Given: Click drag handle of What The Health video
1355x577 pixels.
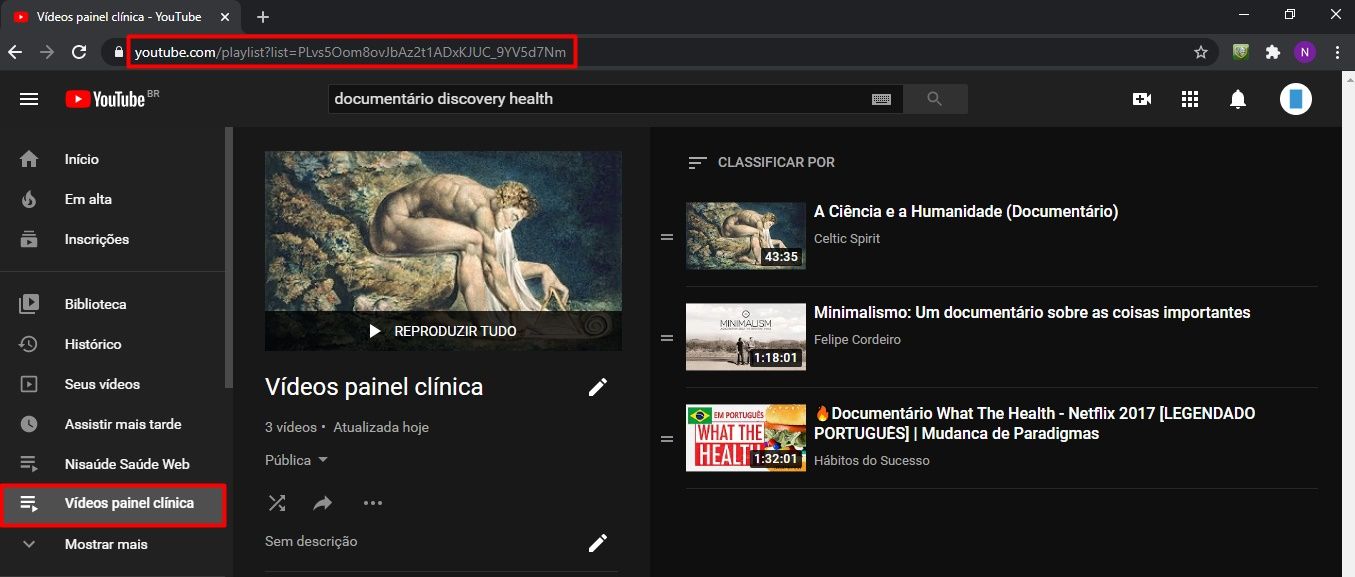Looking at the screenshot, I should (x=667, y=438).
